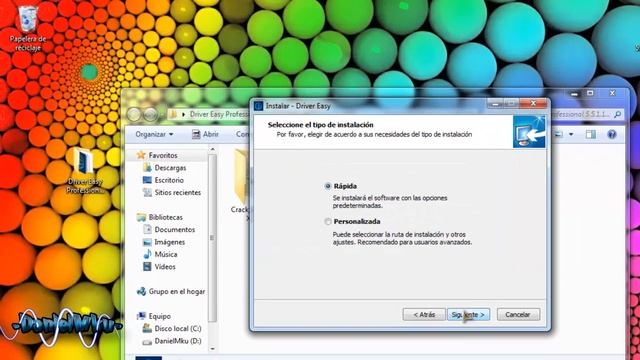Click address bar folder icon

173,115
